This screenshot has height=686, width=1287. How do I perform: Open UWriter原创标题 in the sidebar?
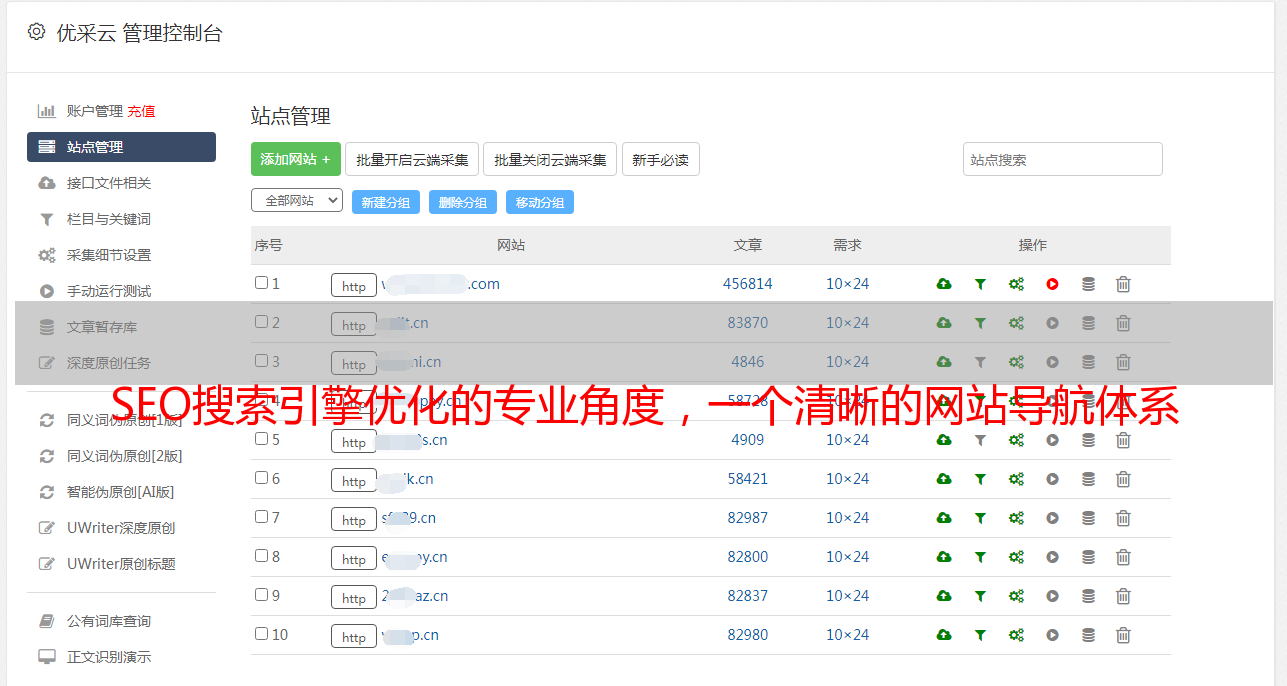pyautogui.click(x=121, y=564)
